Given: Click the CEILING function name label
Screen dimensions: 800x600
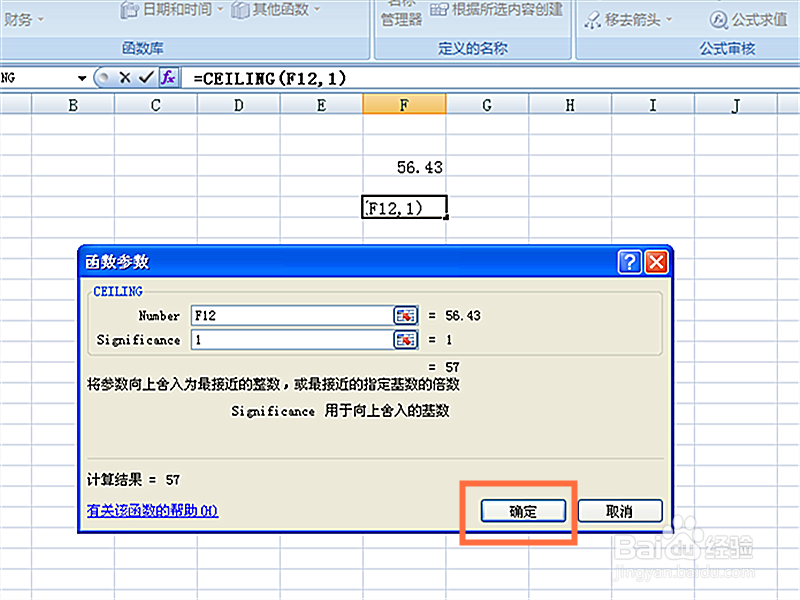Looking at the screenshot, I should pyautogui.click(x=118, y=291).
